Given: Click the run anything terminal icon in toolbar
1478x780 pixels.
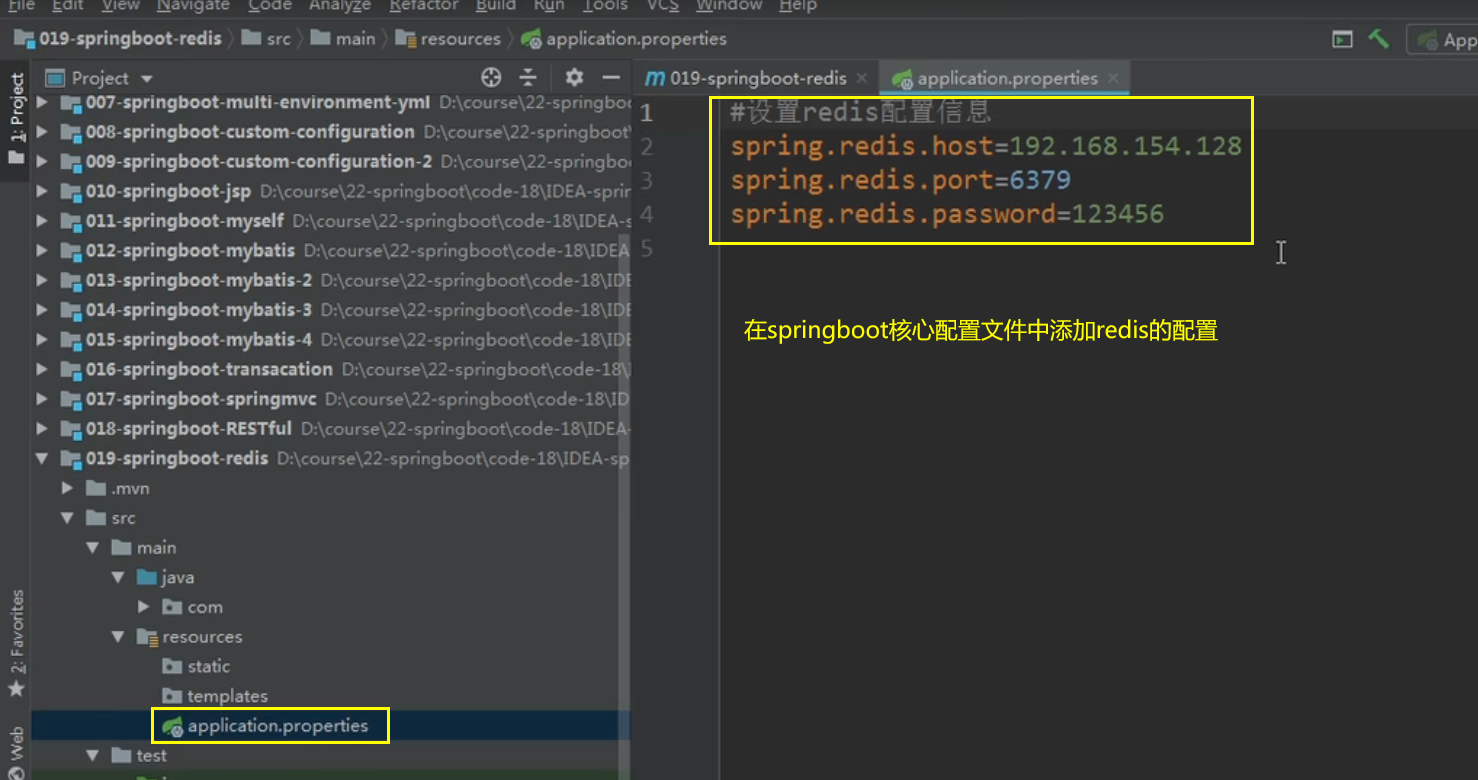Looking at the screenshot, I should coord(1342,40).
